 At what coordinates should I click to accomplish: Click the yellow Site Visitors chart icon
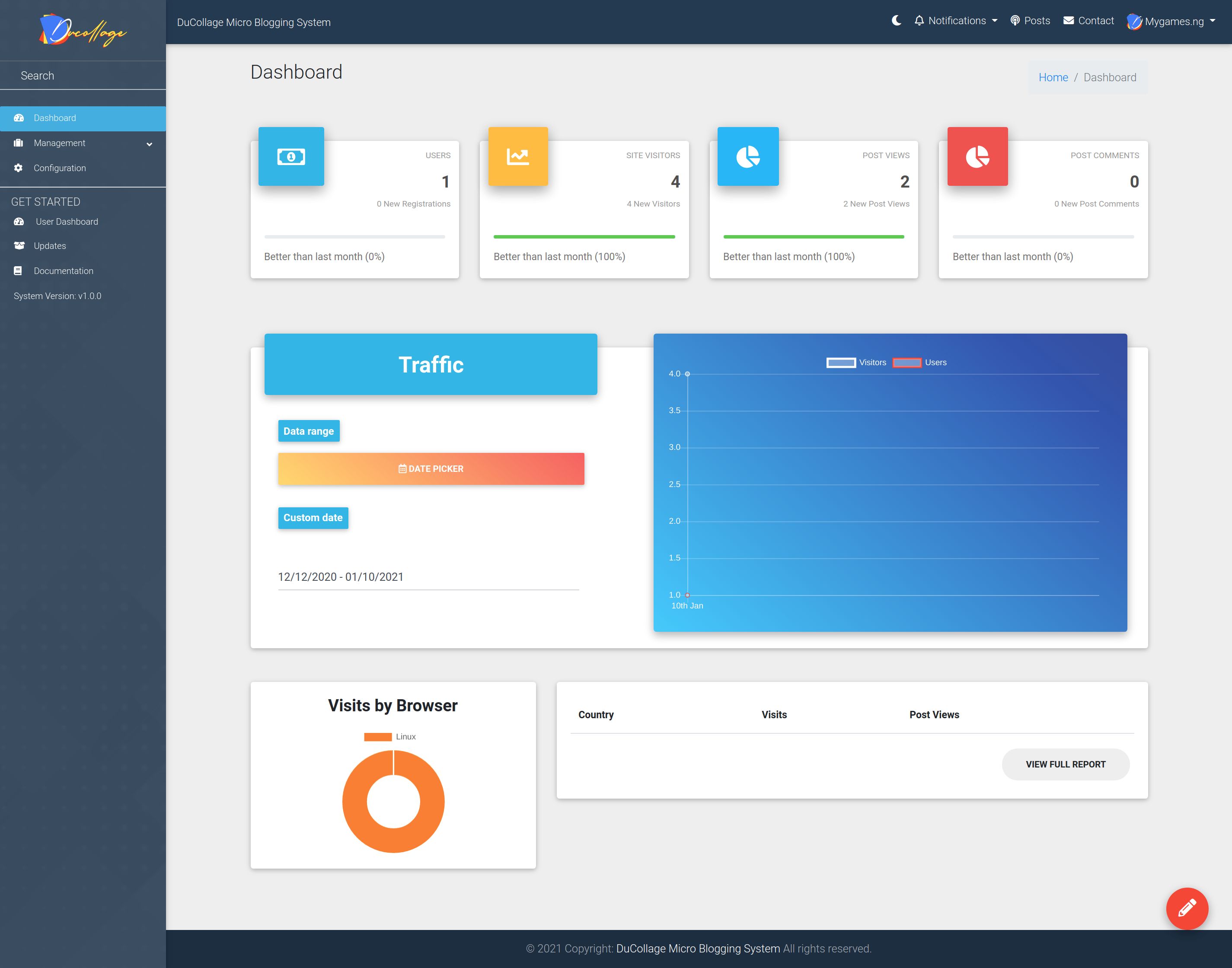(x=517, y=156)
